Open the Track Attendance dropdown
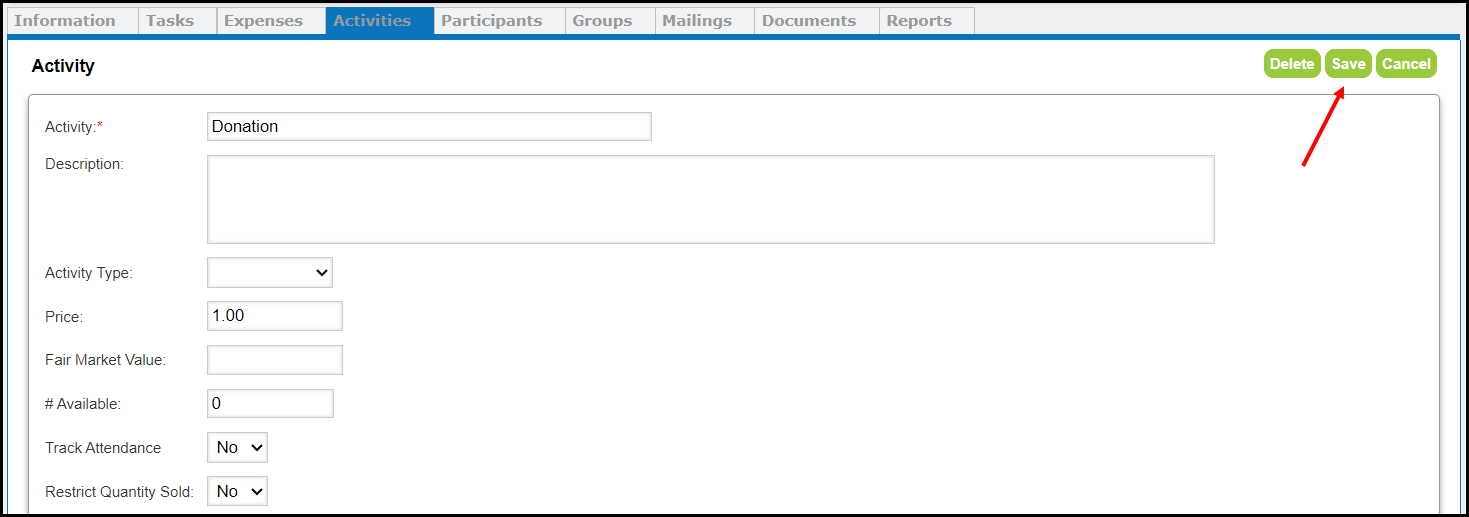Screen dimensions: 1469x517 pyautogui.click(x=237, y=448)
